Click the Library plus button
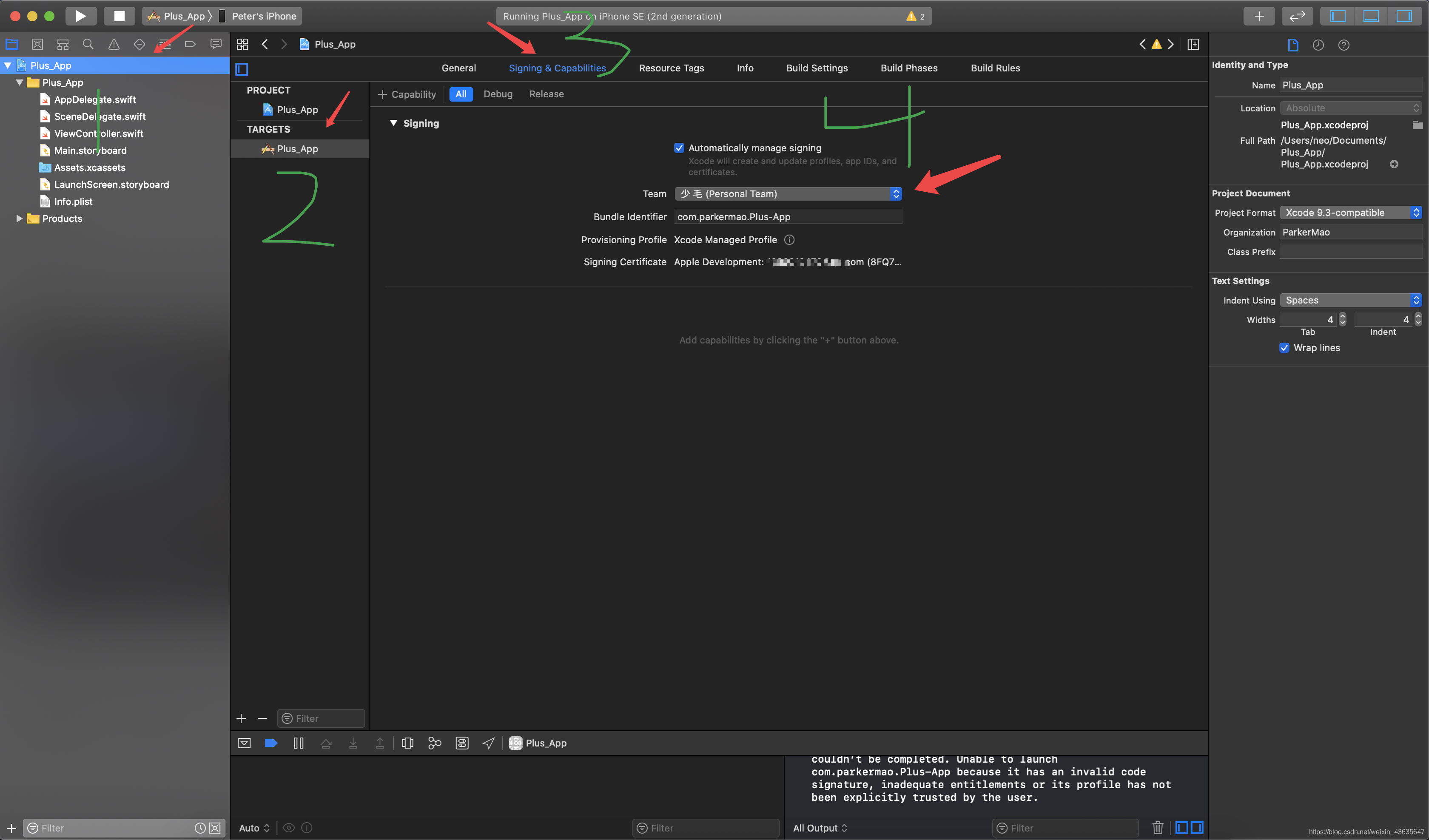Viewport: 1429px width, 840px height. [1258, 16]
